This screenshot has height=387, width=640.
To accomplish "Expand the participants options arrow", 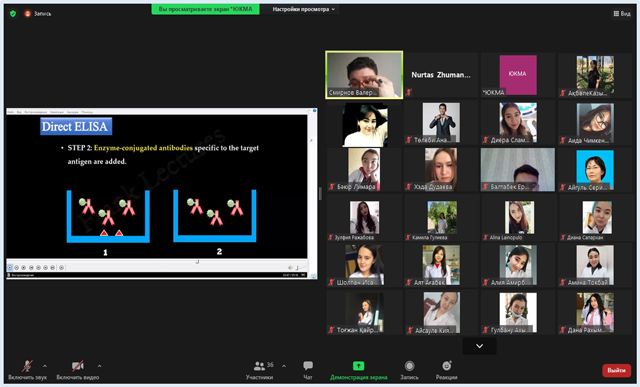I will tap(284, 366).
